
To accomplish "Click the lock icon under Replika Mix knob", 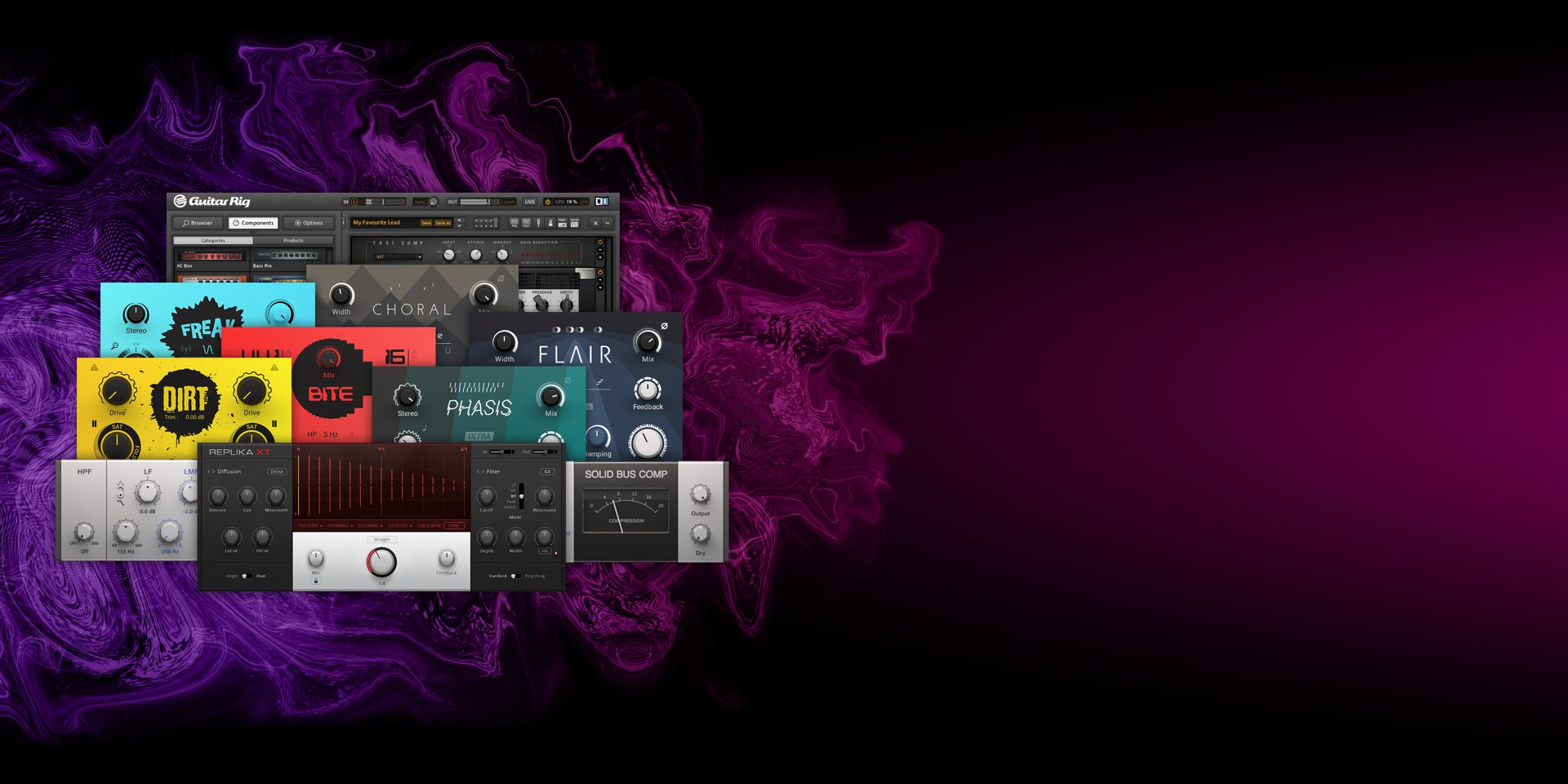I will [x=316, y=581].
